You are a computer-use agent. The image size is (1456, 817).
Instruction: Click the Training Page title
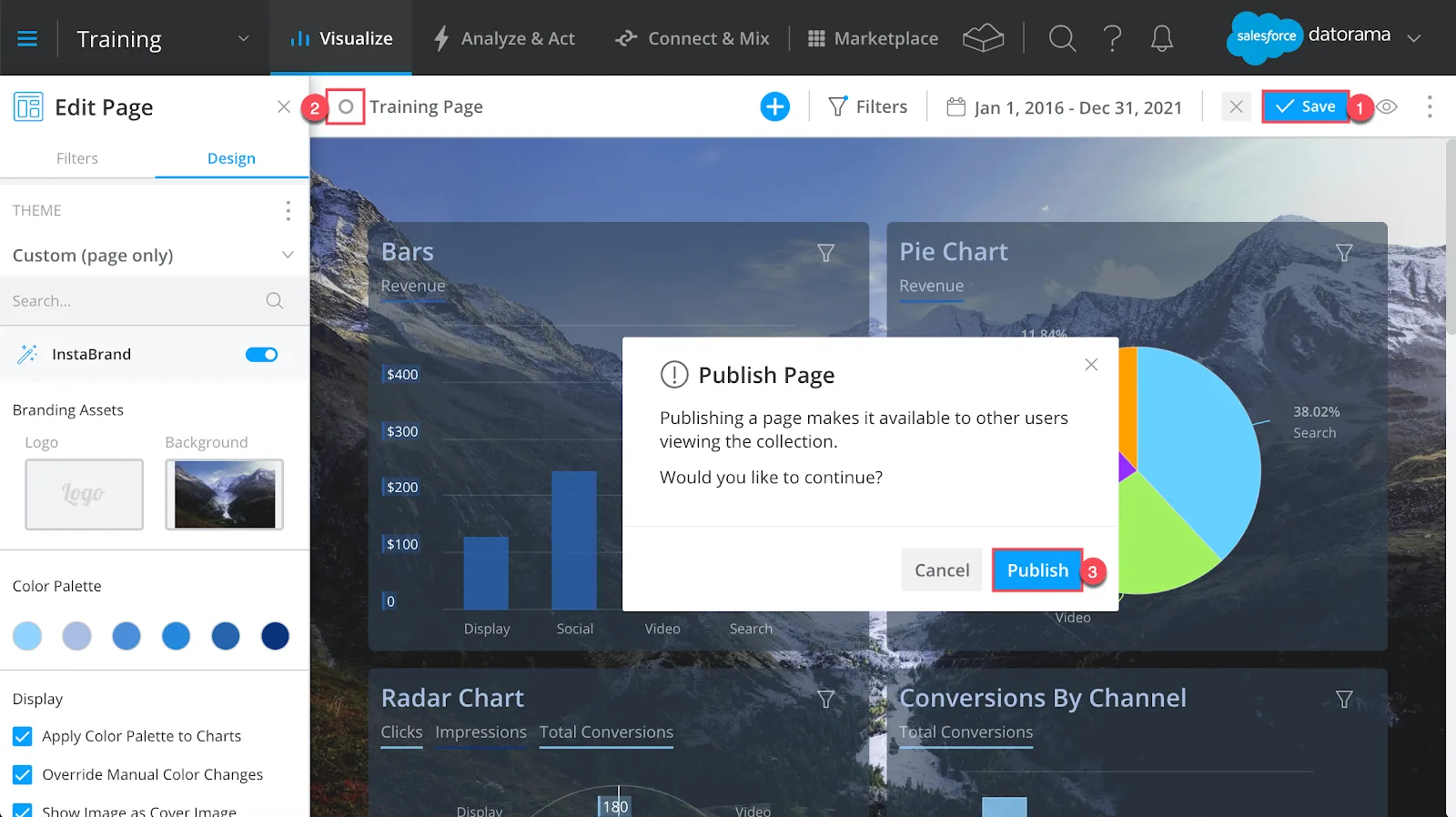(x=426, y=107)
